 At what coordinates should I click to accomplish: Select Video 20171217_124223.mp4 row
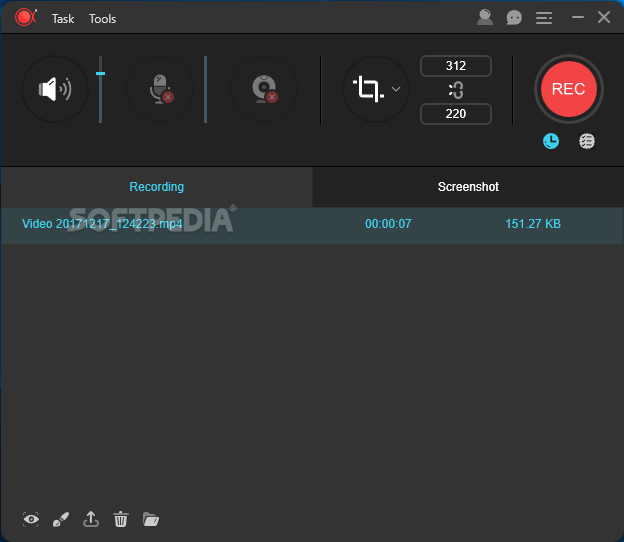312,225
